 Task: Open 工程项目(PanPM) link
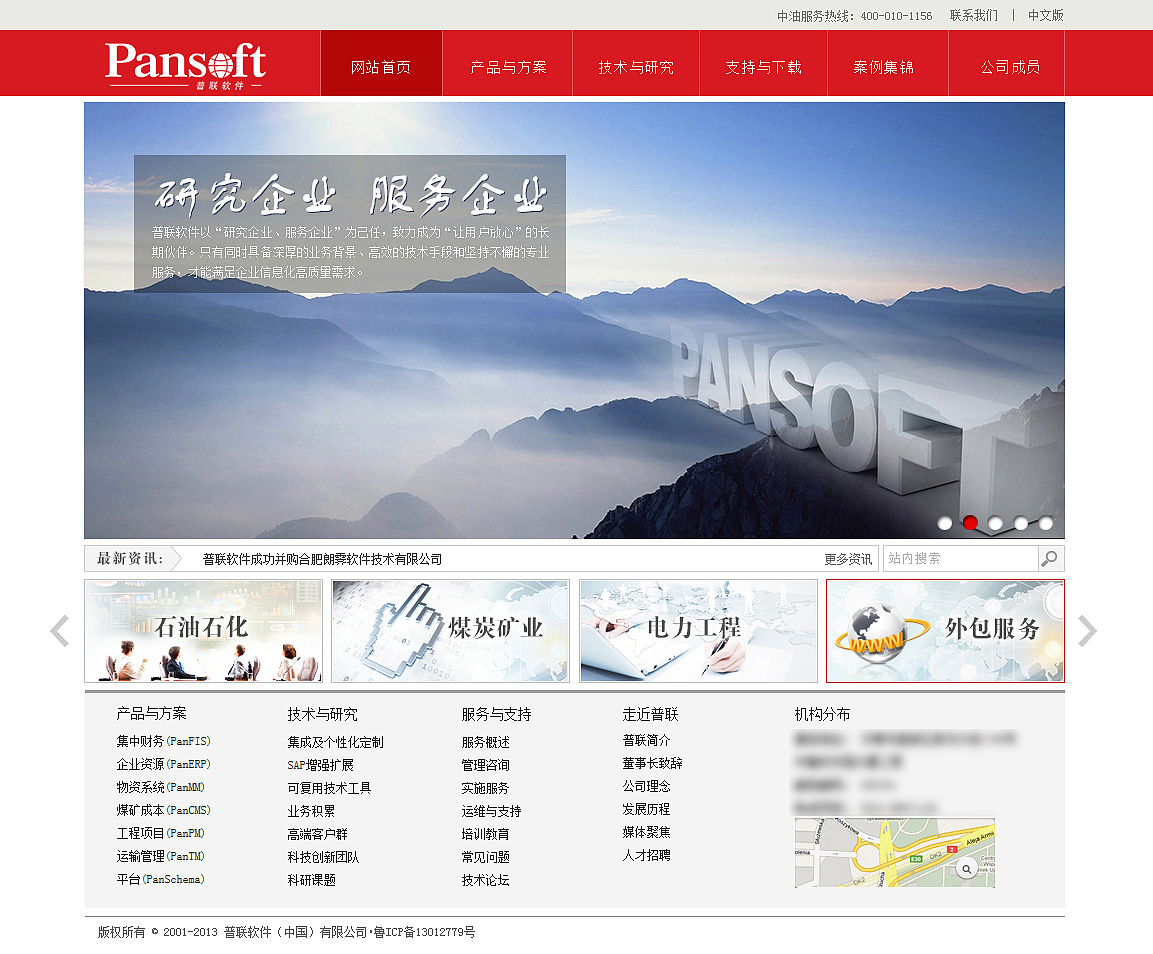pyautogui.click(x=160, y=833)
